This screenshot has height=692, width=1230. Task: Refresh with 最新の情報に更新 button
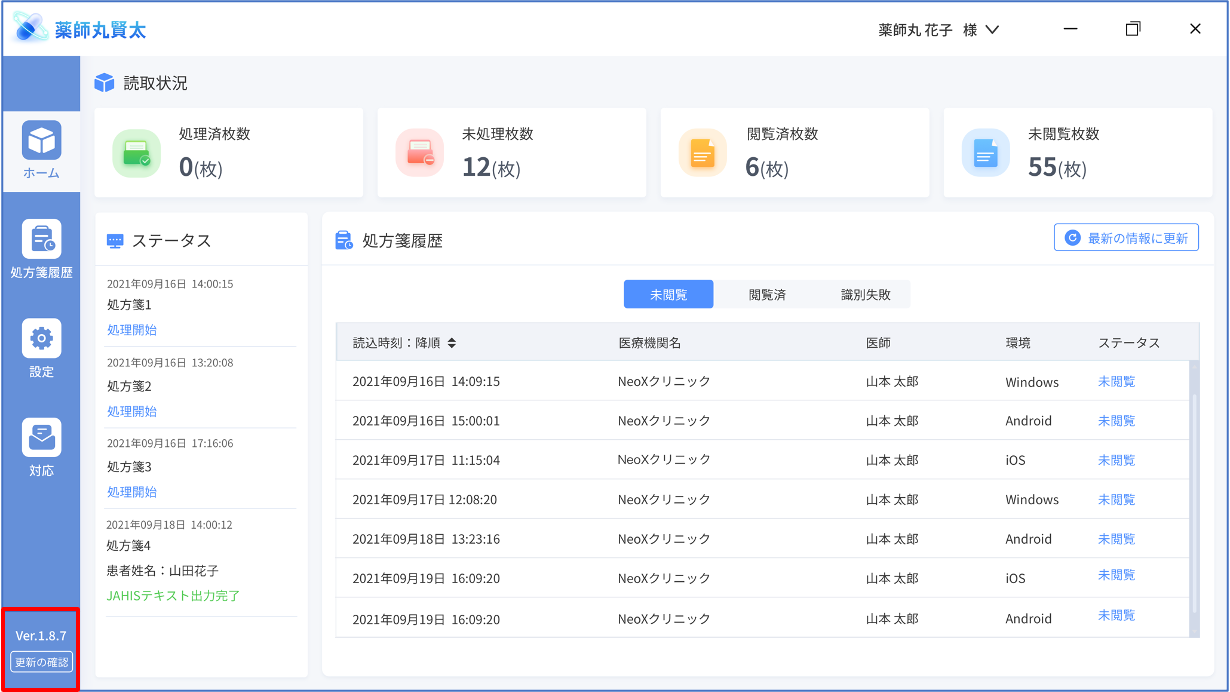(x=1126, y=238)
